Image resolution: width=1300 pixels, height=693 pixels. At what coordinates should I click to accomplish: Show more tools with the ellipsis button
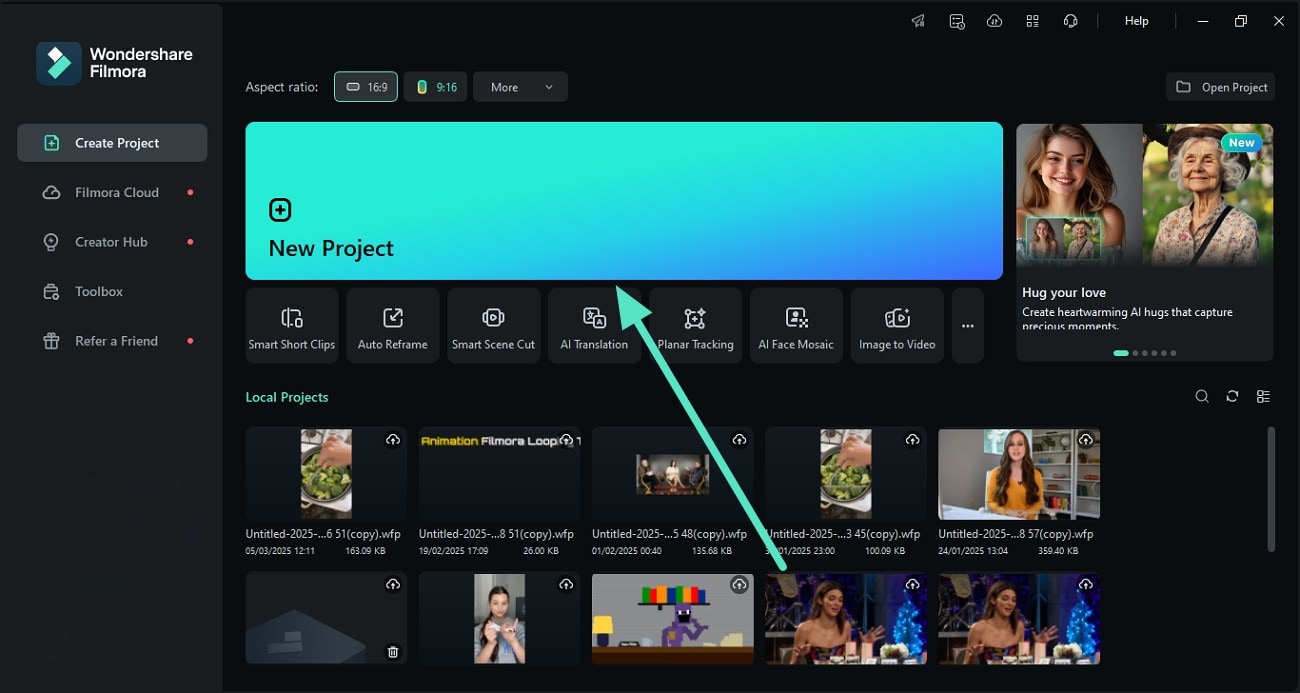(968, 325)
